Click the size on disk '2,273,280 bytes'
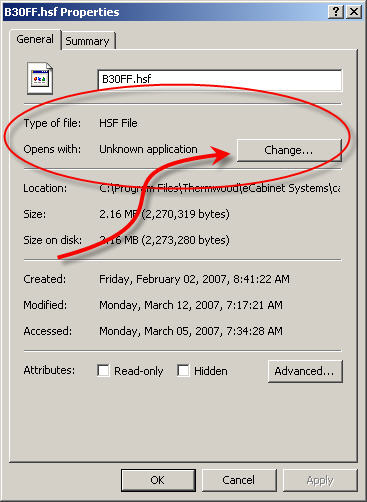 [186, 240]
